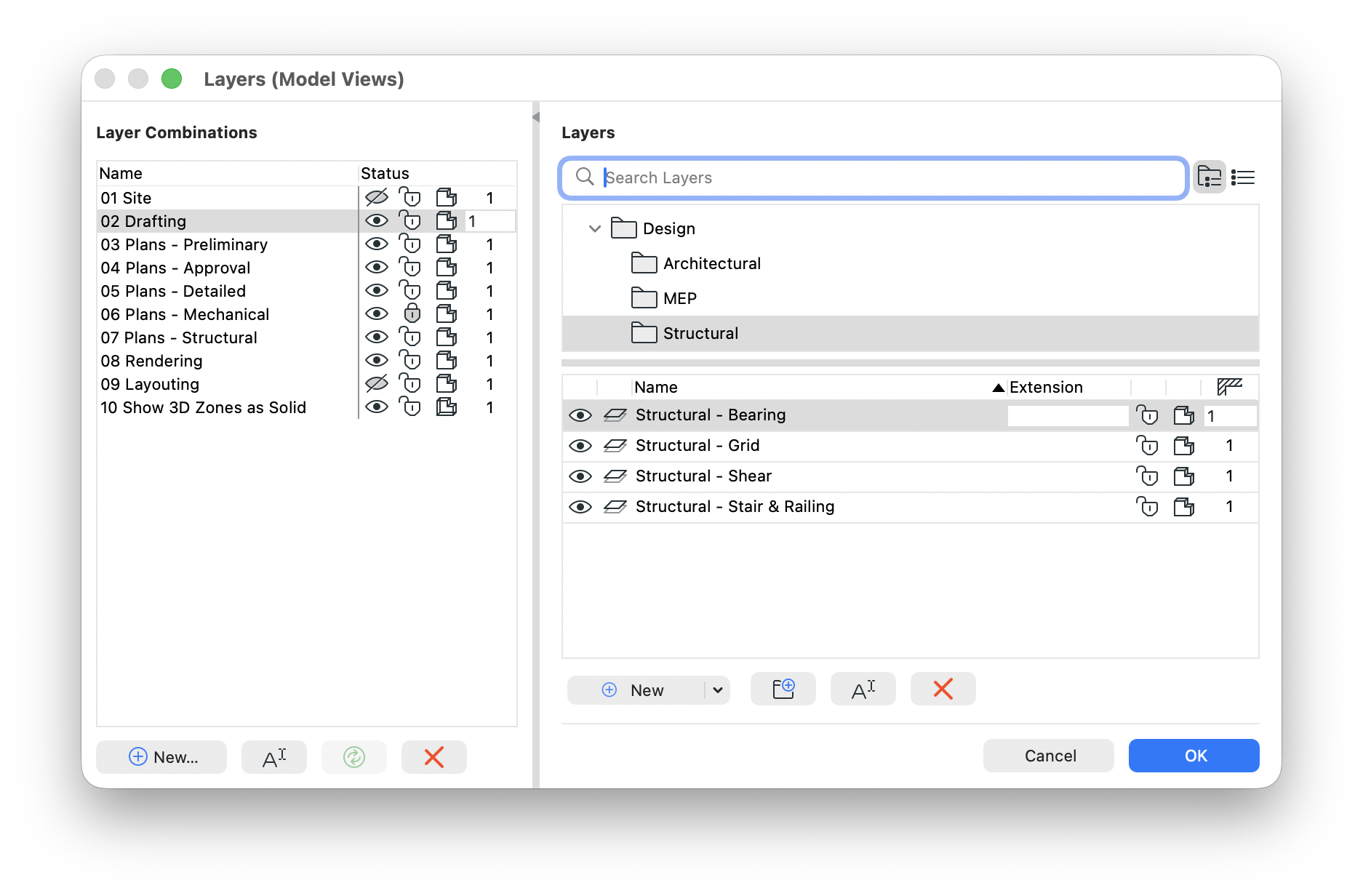Toggle lock icon for Structural - Grid
The image size is (1363, 896).
[x=1147, y=445]
